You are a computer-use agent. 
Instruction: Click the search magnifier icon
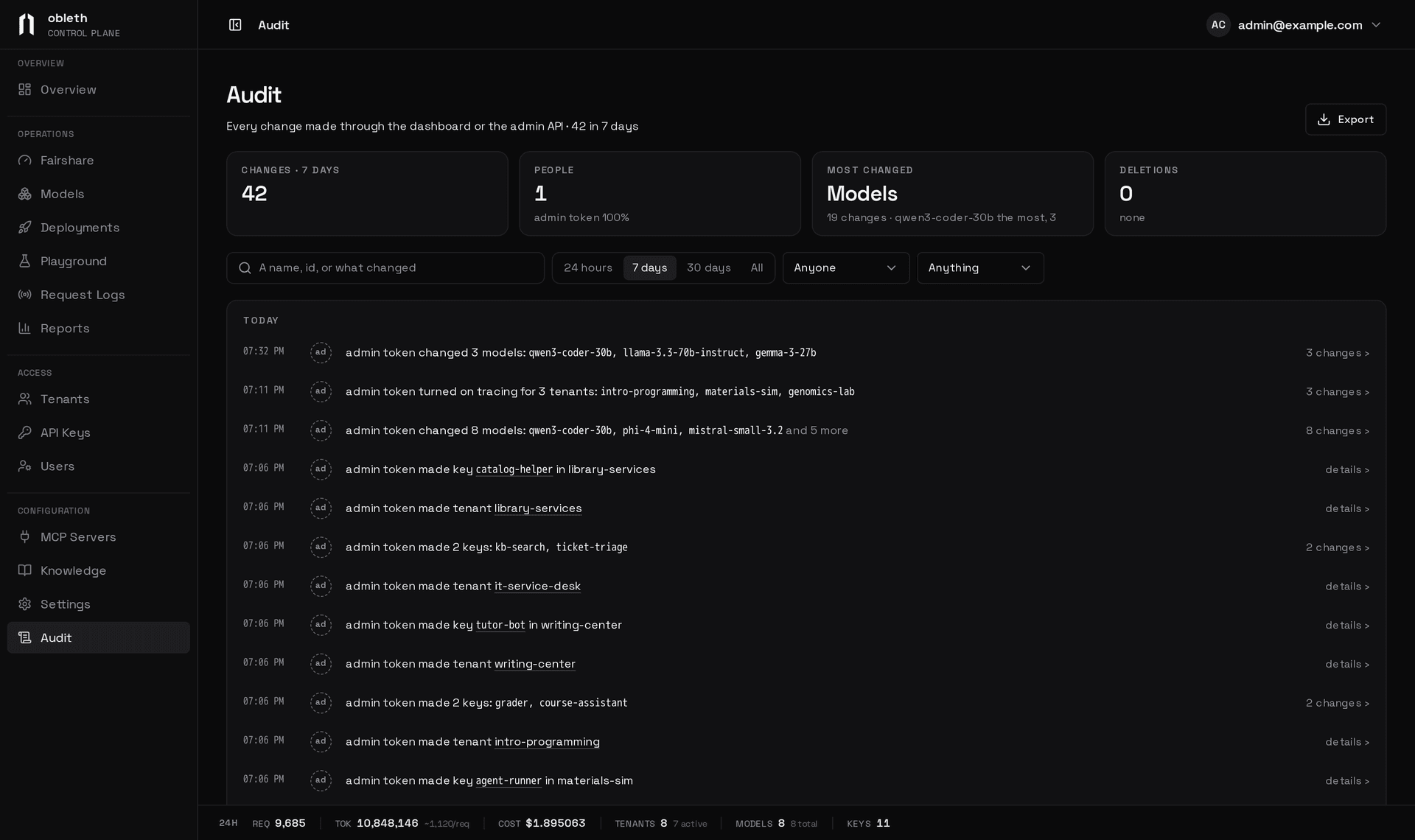[245, 268]
